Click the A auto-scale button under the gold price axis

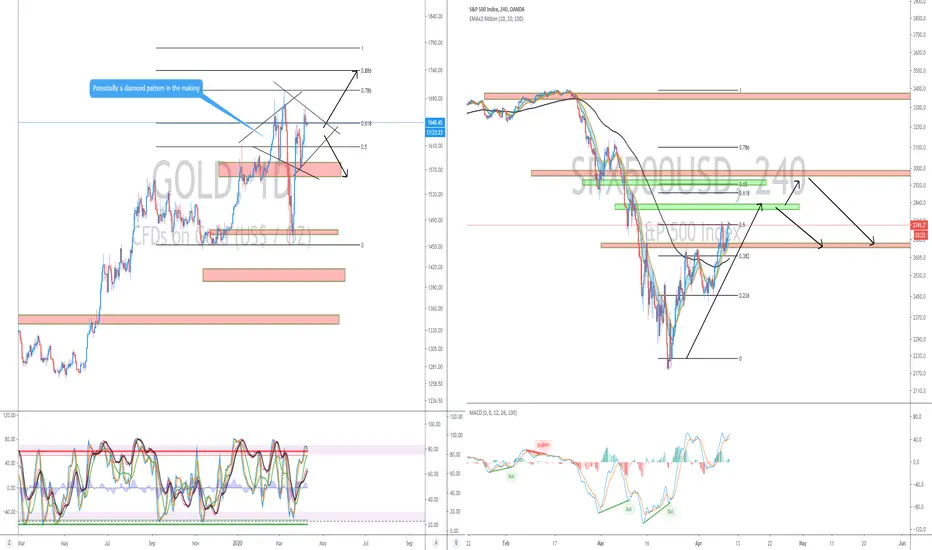tap(436, 543)
